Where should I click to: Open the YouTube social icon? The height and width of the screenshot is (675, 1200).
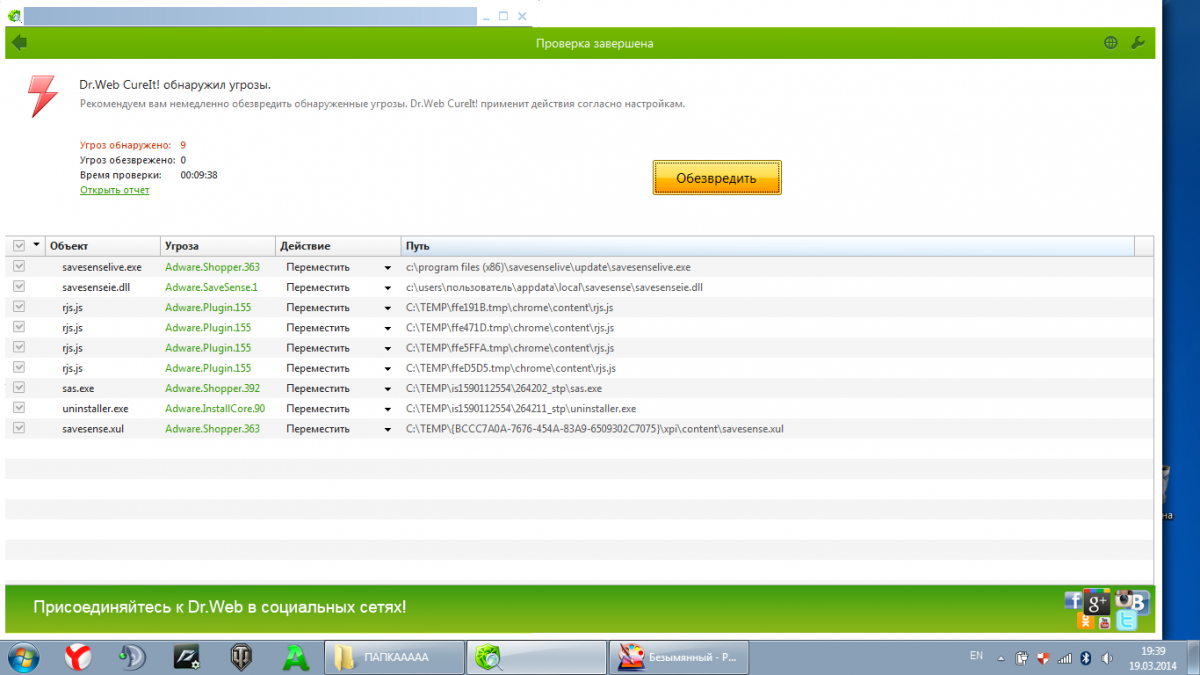(1104, 623)
